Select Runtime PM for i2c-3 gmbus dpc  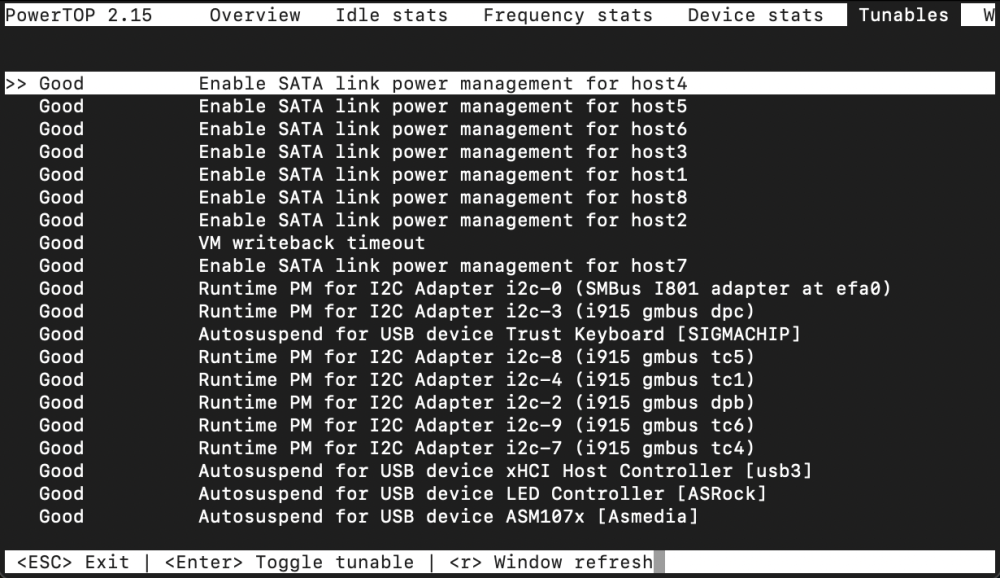[x=499, y=311]
